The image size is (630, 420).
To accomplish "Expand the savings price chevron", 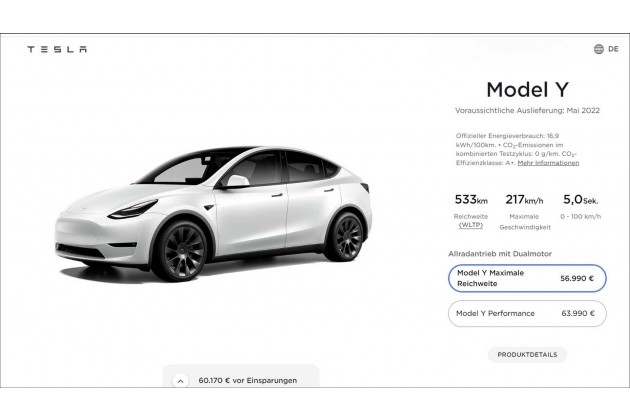I will click(181, 380).
